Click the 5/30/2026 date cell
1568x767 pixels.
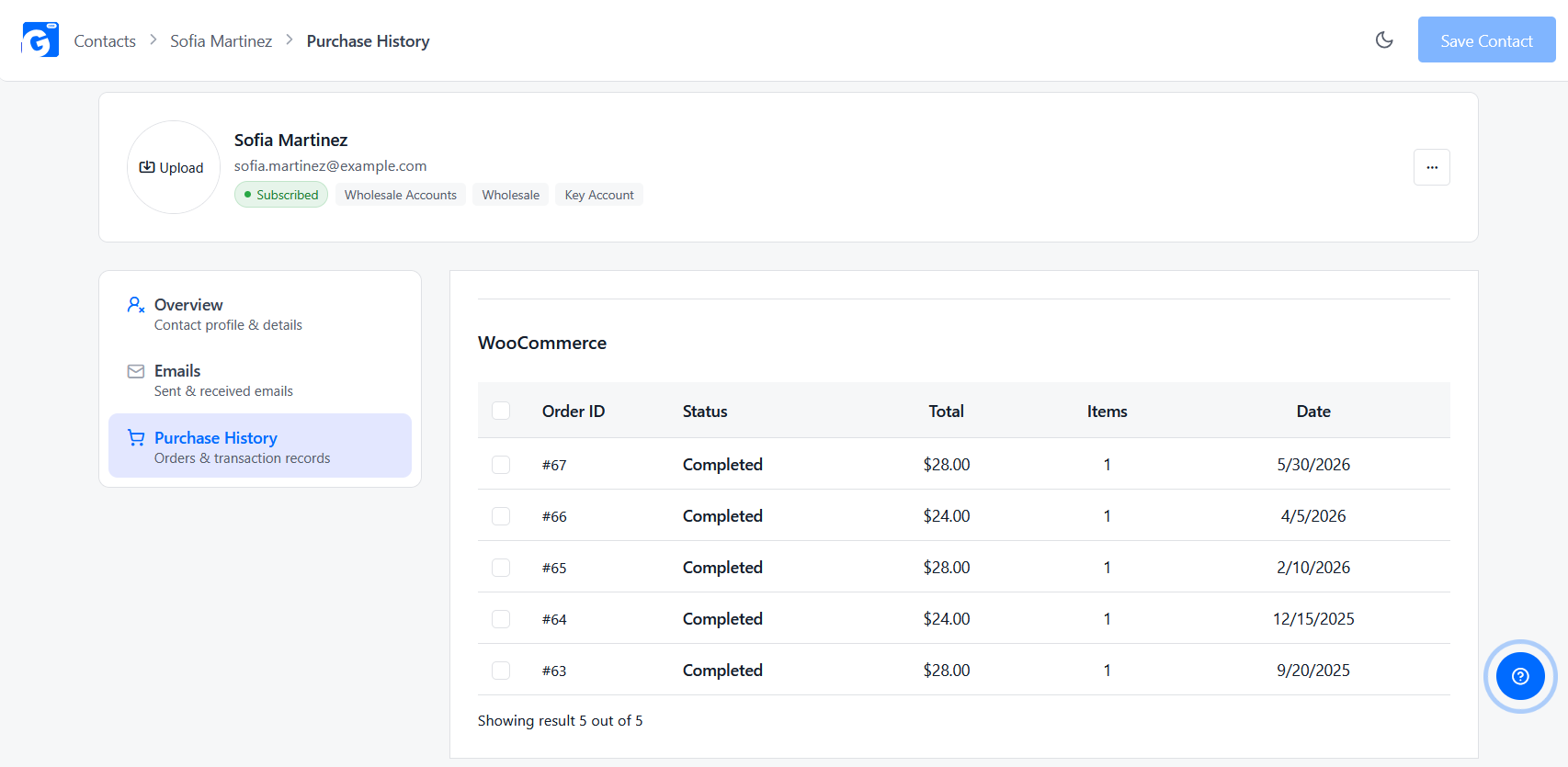coord(1313,465)
